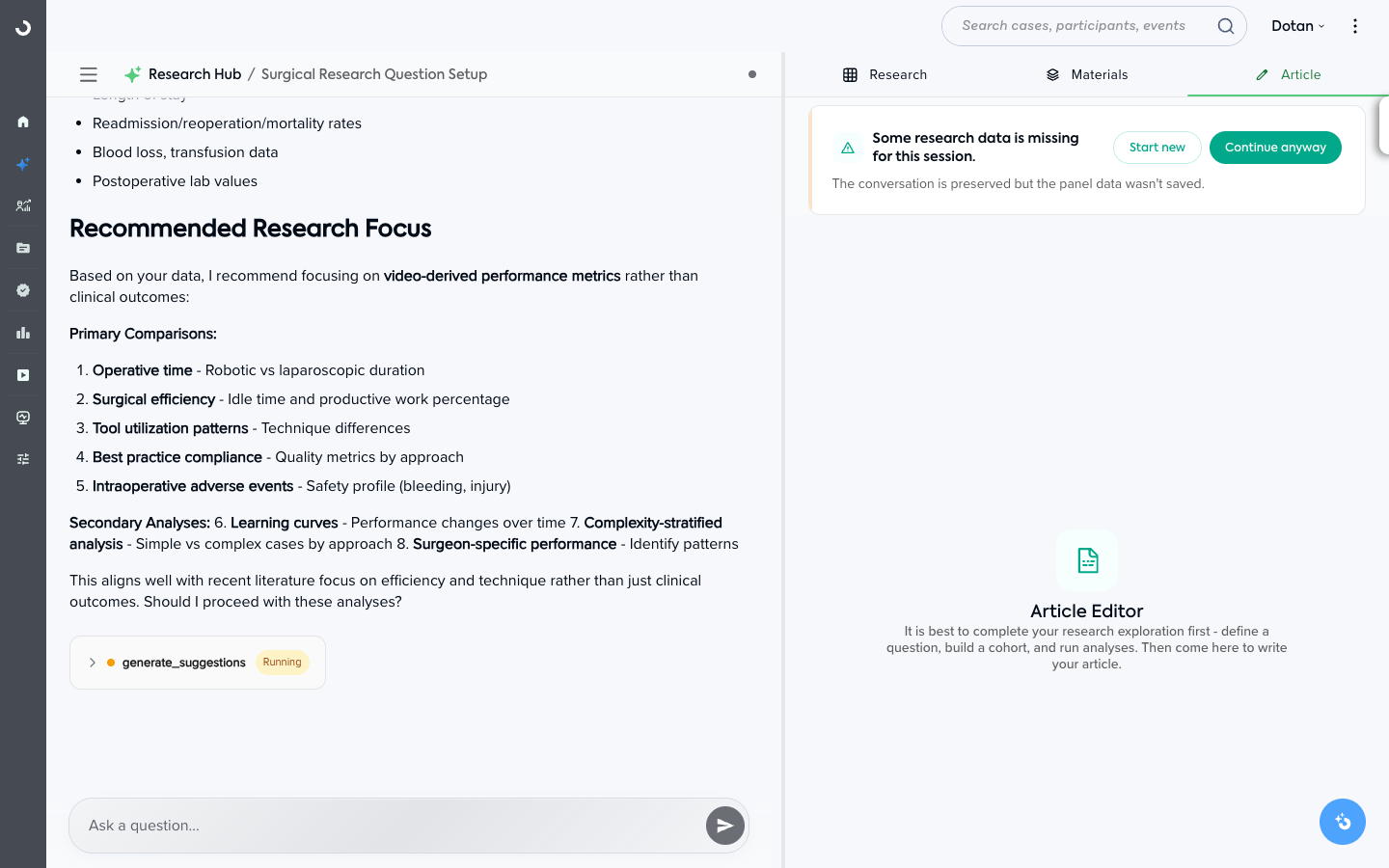
Task: Open the Home page from the sidebar
Action: tap(23, 122)
